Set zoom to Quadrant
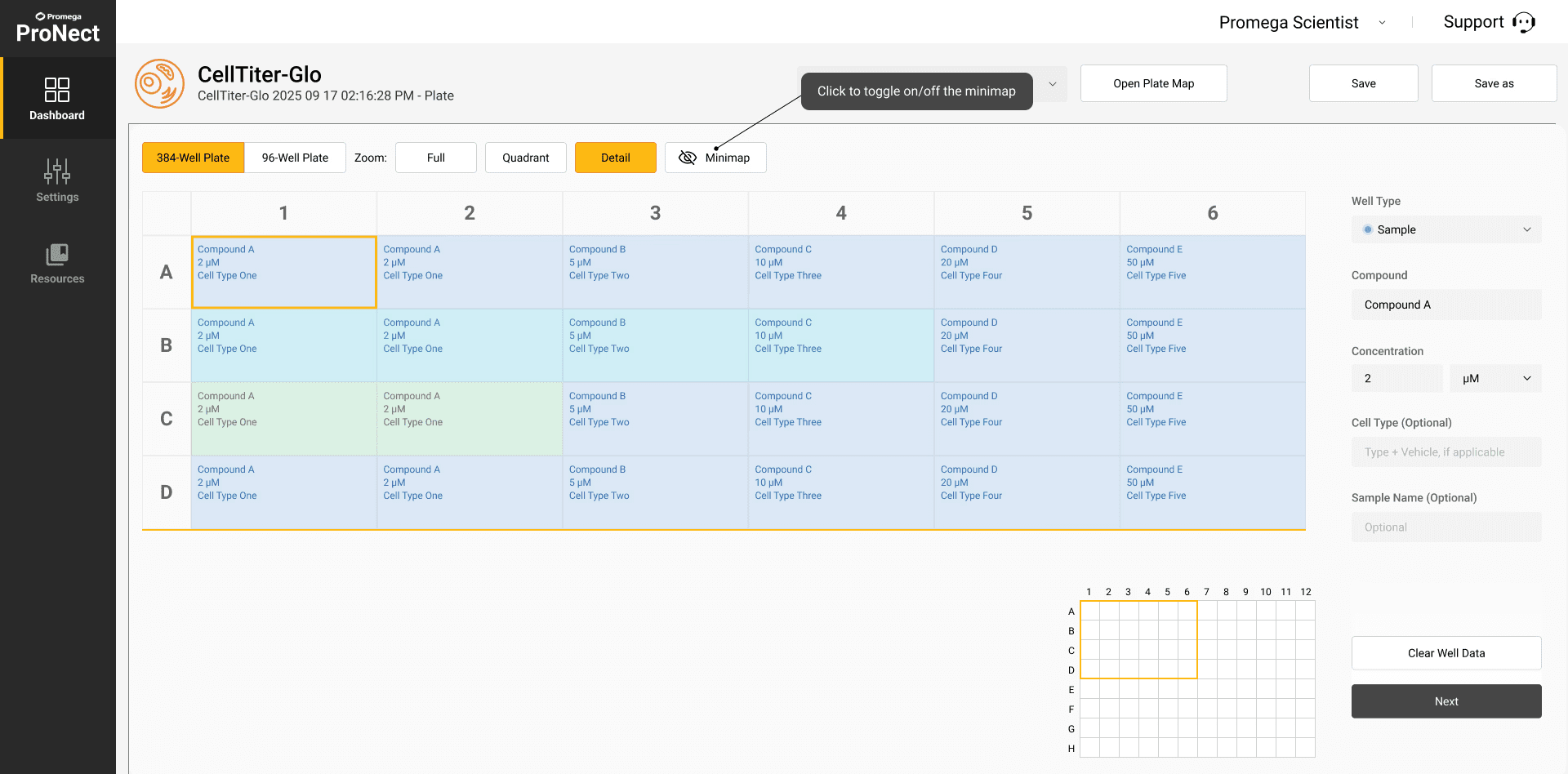 click(x=526, y=158)
